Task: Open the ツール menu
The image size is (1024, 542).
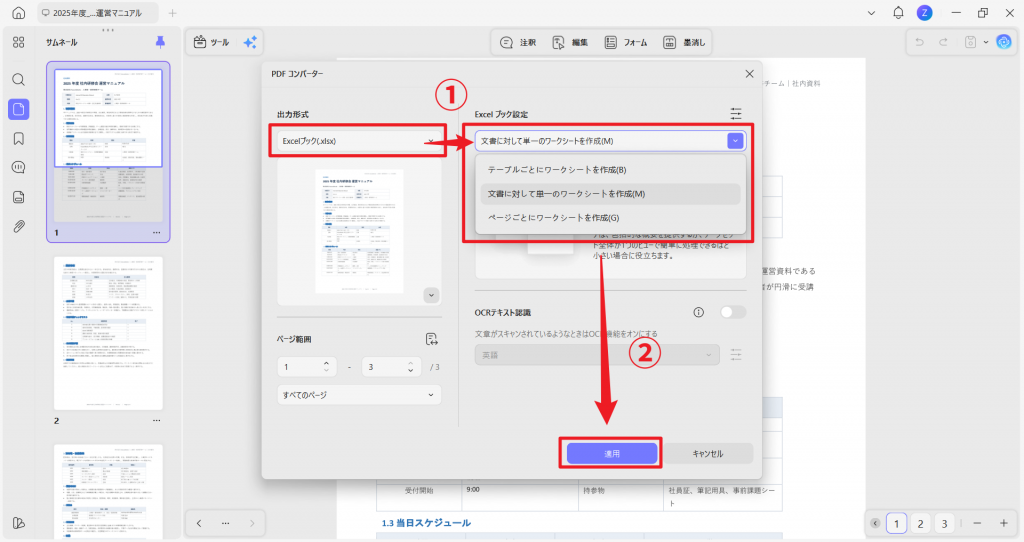Action: pos(212,42)
